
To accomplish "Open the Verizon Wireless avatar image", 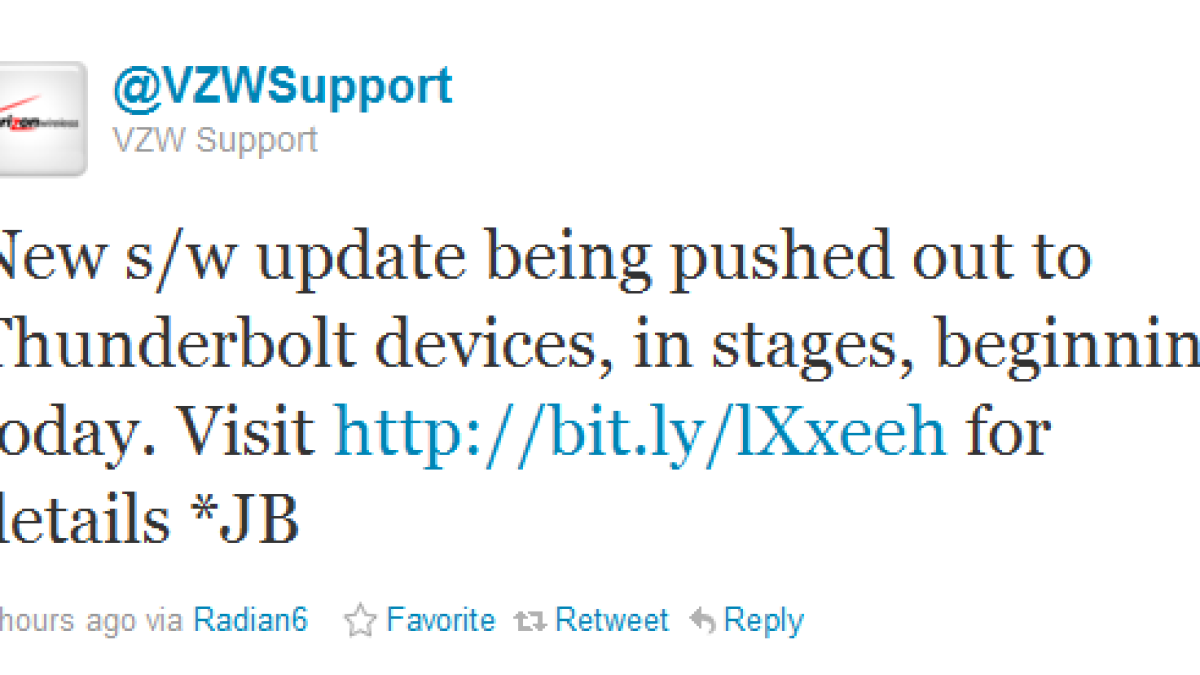I will click(40, 119).
